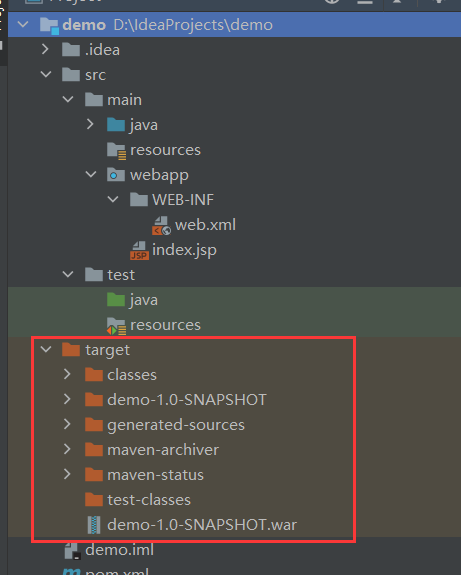Click the main resources folder icon
Viewport: 461px width, 575px height.
(x=117, y=151)
